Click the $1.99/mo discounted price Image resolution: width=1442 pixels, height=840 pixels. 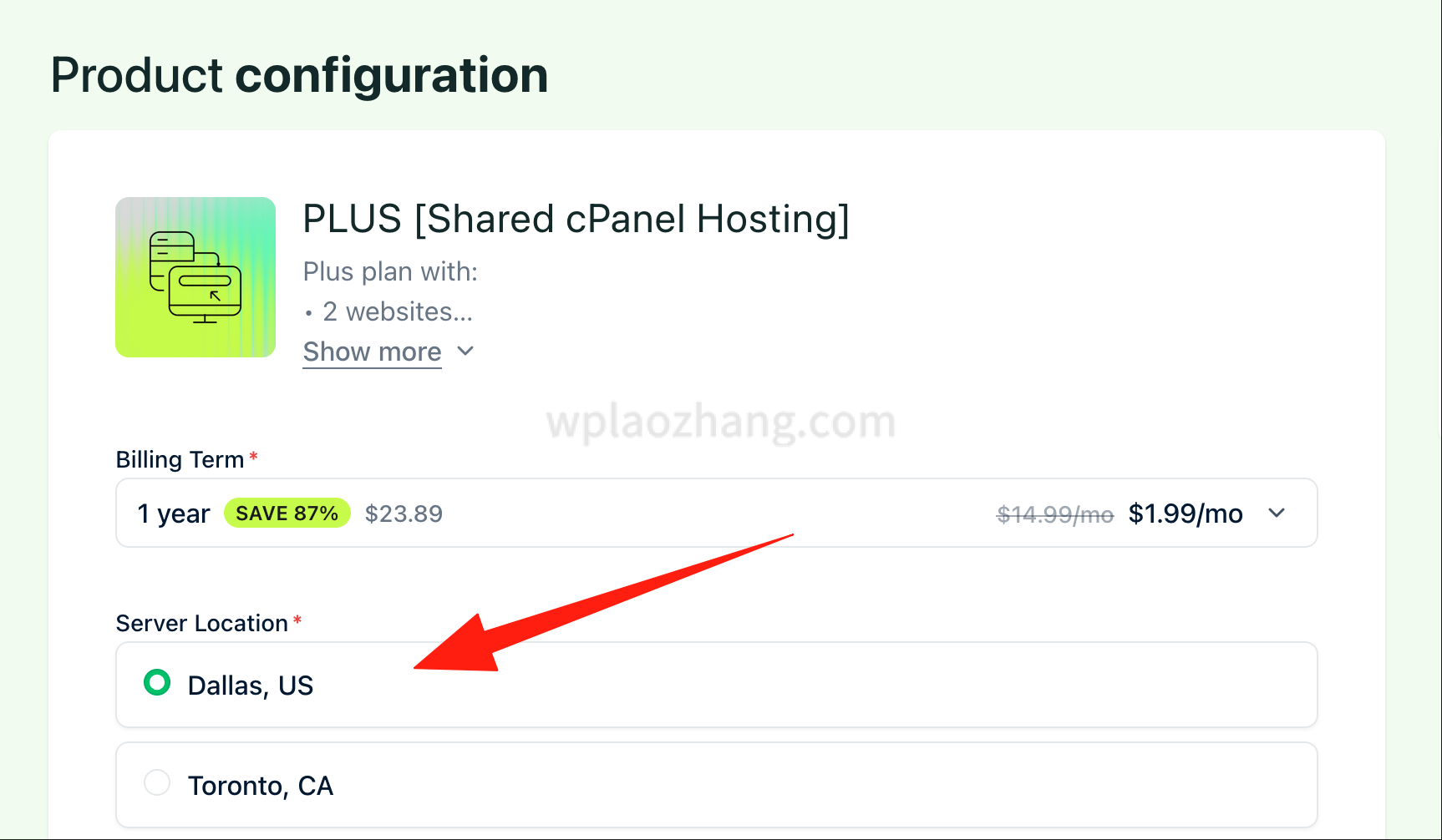[x=1185, y=514]
